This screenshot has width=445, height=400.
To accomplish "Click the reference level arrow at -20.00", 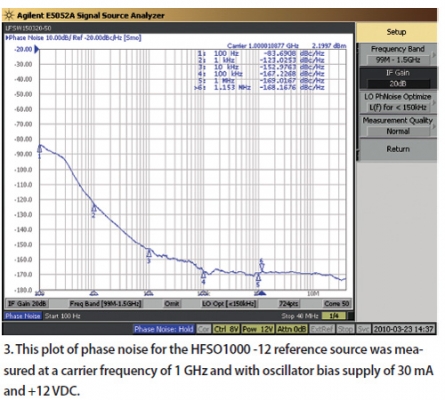I will coord(37,49).
